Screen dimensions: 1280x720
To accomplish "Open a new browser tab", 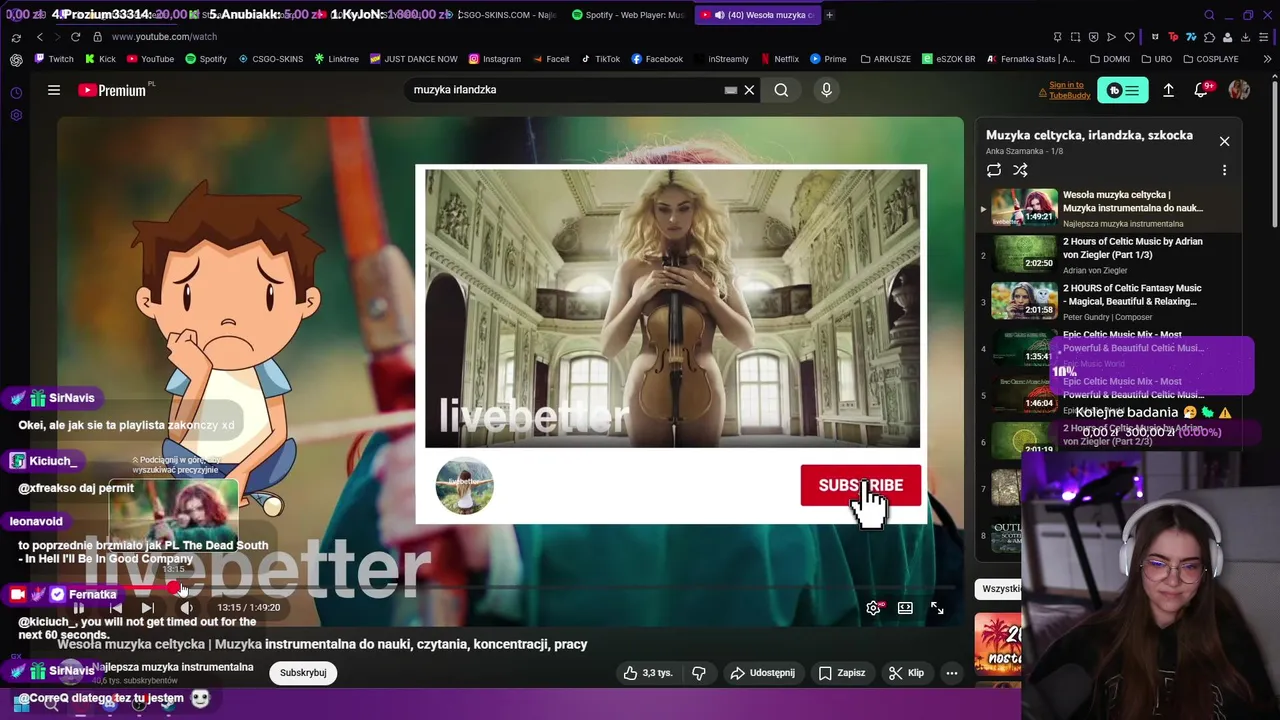I will (830, 15).
